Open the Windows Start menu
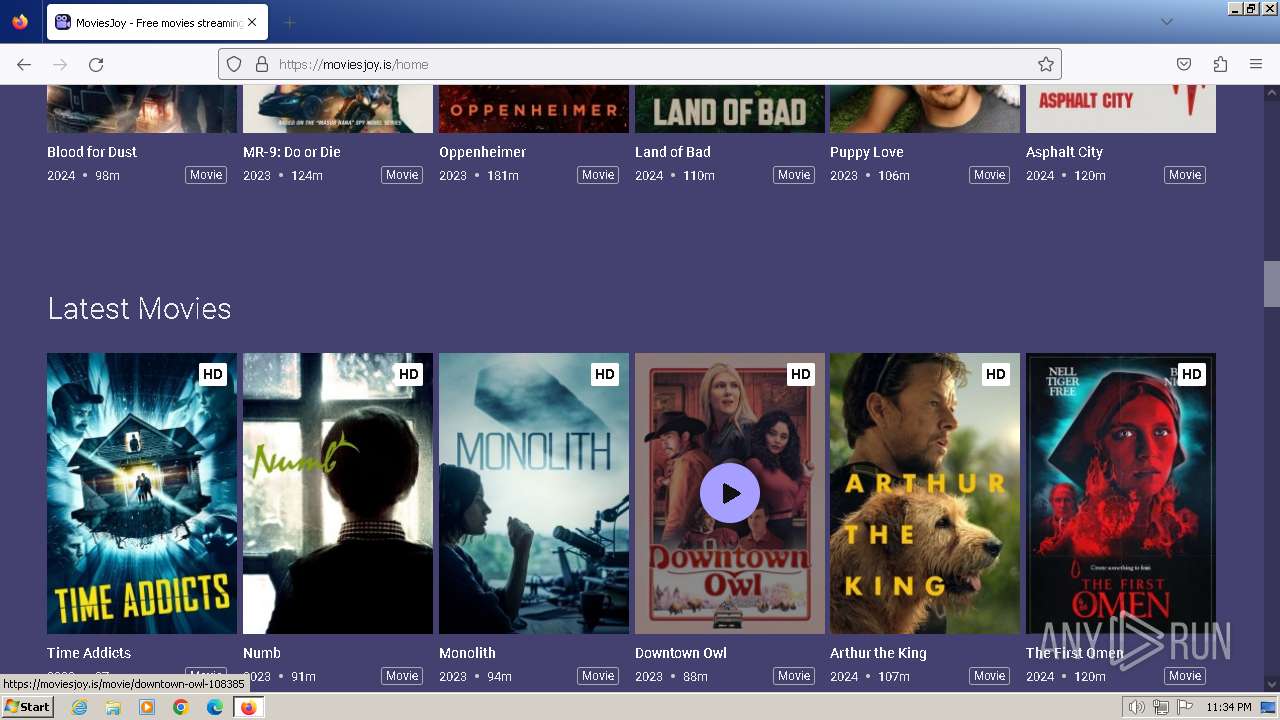The width and height of the screenshot is (1280, 720). click(x=28, y=707)
